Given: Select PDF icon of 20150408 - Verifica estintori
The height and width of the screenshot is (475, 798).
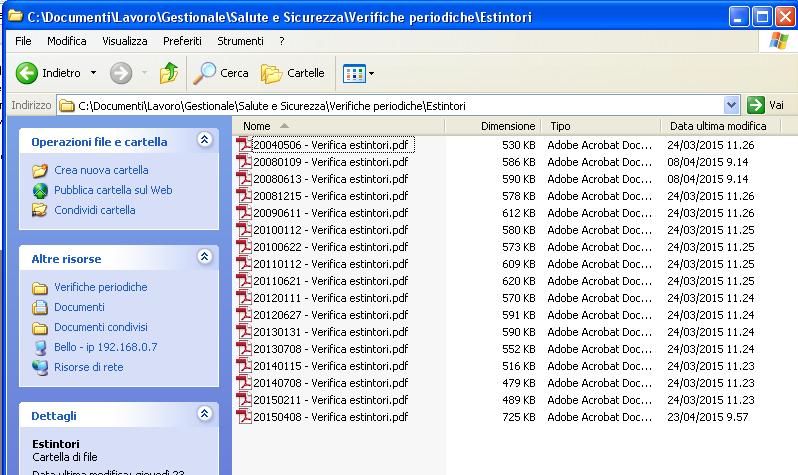Looking at the screenshot, I should (243, 417).
